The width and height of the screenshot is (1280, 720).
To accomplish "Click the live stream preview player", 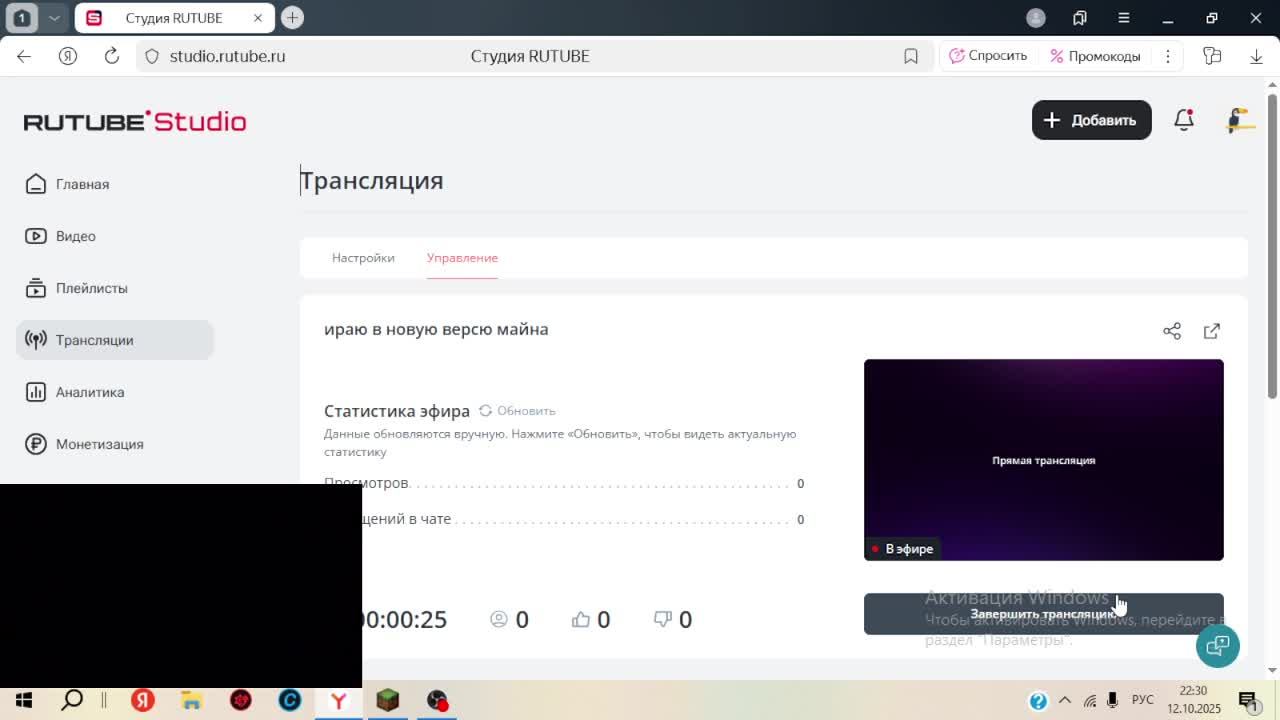I will (x=1044, y=460).
